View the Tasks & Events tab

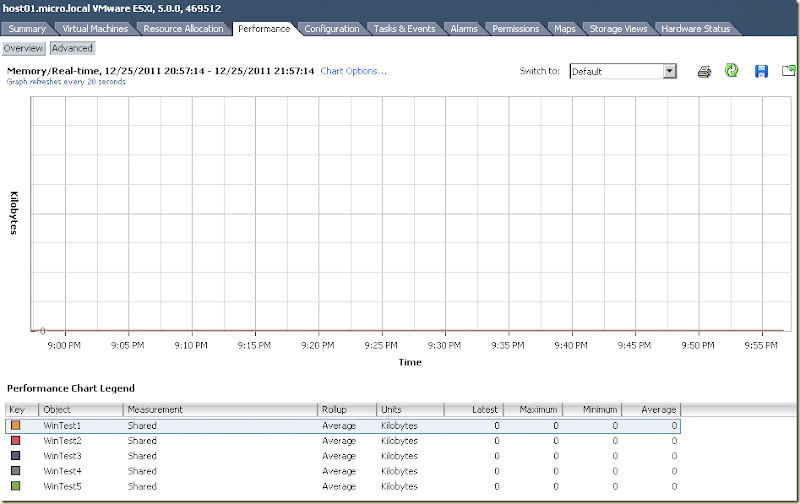[x=404, y=29]
